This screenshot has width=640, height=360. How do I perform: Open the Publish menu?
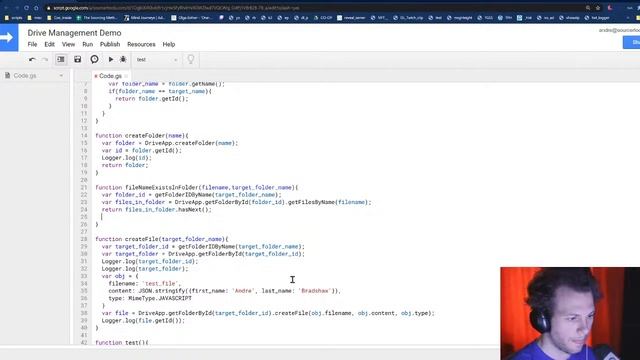pos(110,44)
